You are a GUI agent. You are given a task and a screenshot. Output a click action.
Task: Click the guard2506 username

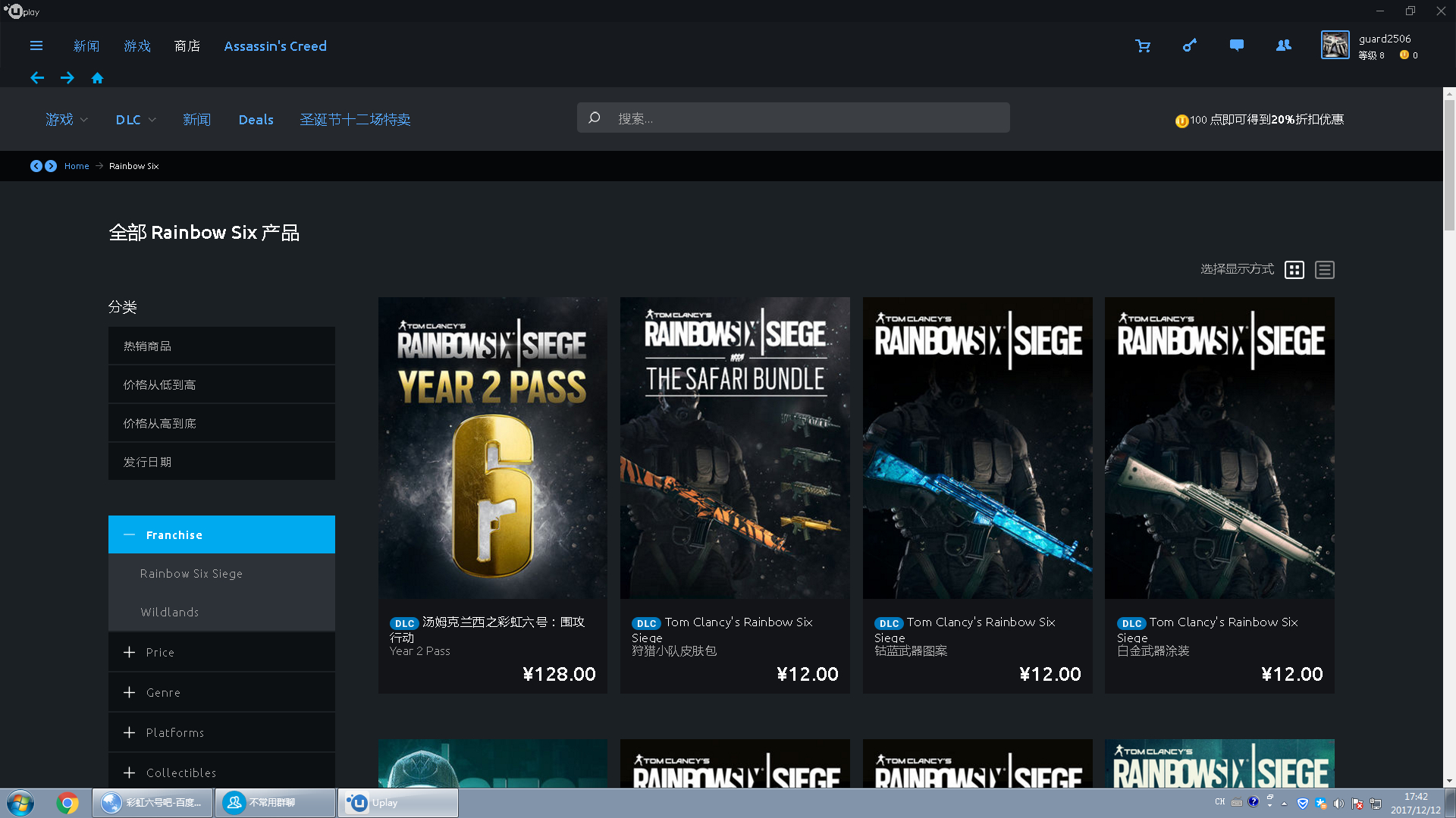click(1385, 39)
